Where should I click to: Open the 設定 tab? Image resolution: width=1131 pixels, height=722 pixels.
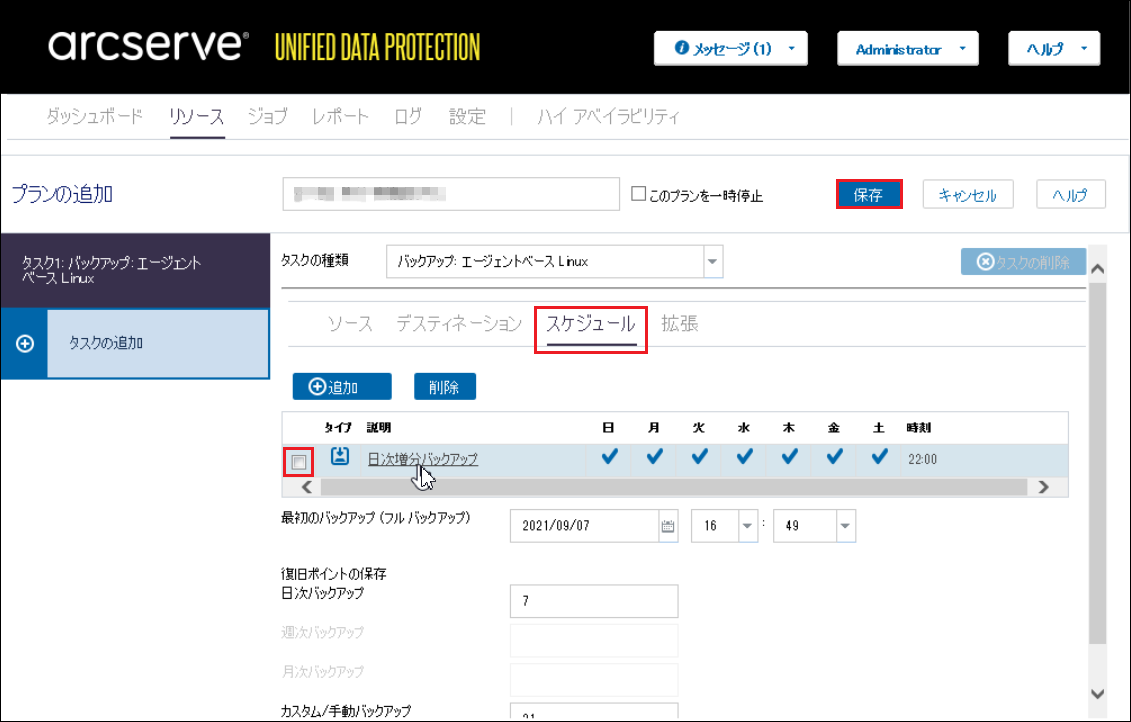click(467, 116)
